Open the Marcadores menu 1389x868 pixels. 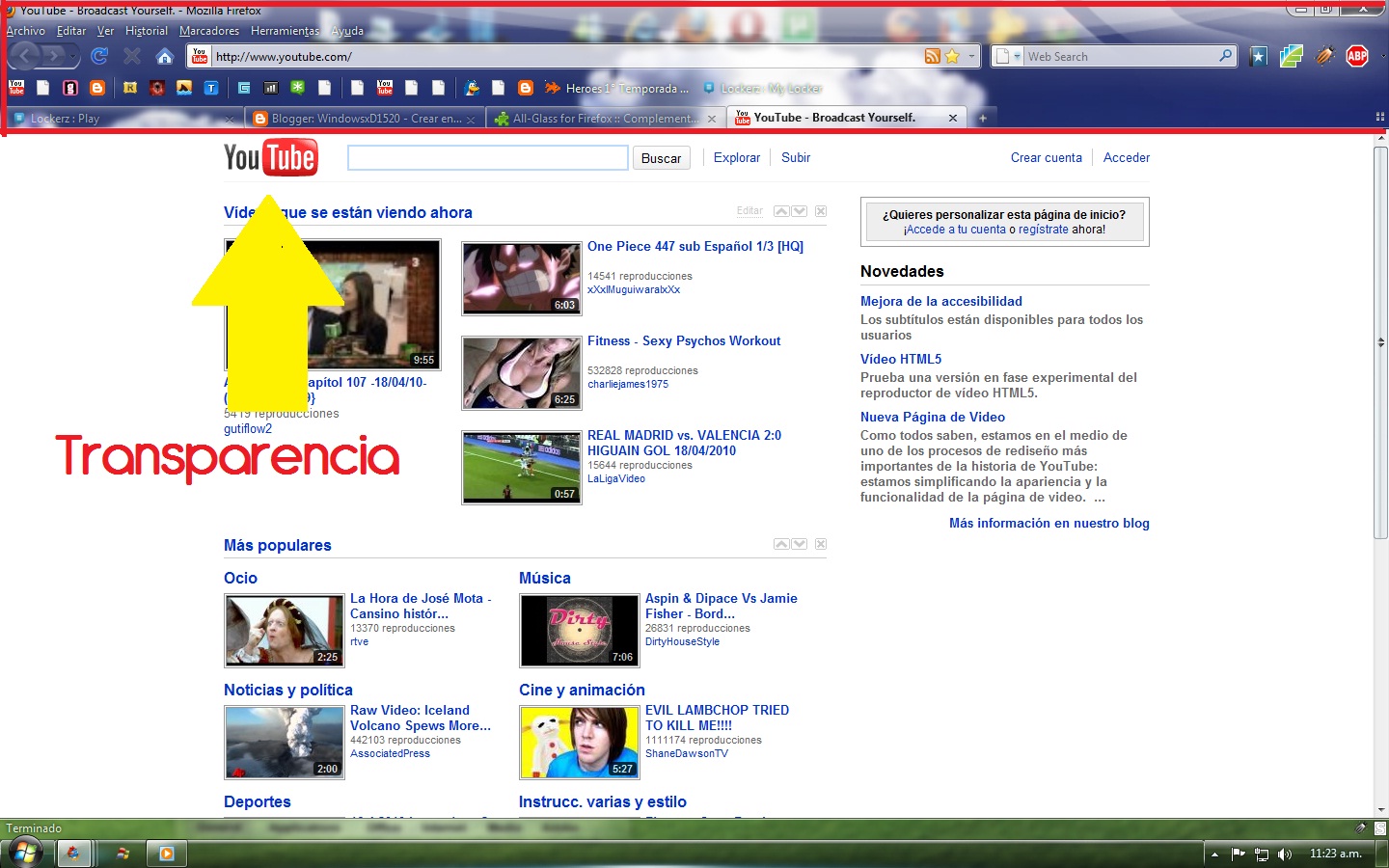209,31
